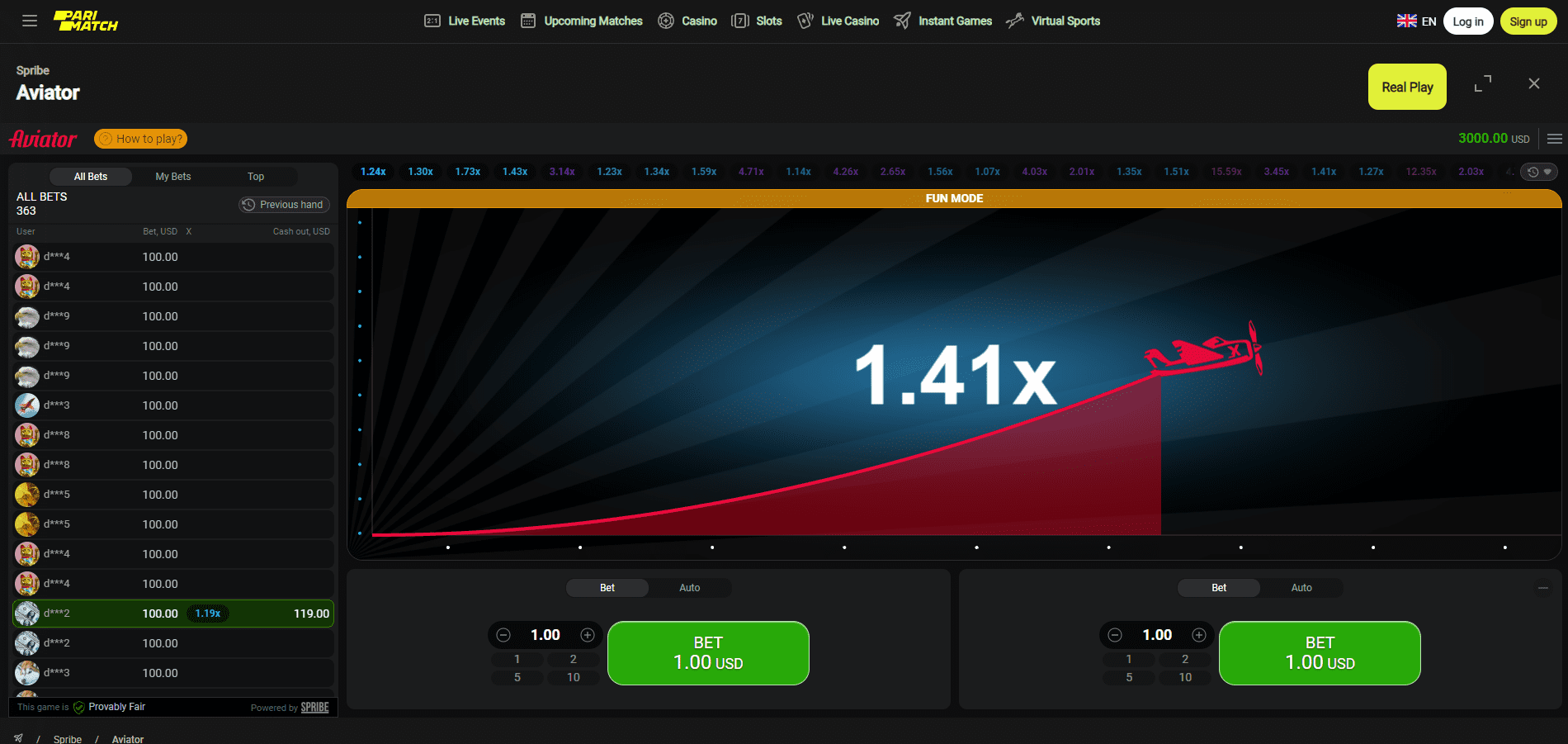Viewport: 1568px width, 744px height.
Task: Switch to the My Bets tab
Action: click(x=173, y=177)
